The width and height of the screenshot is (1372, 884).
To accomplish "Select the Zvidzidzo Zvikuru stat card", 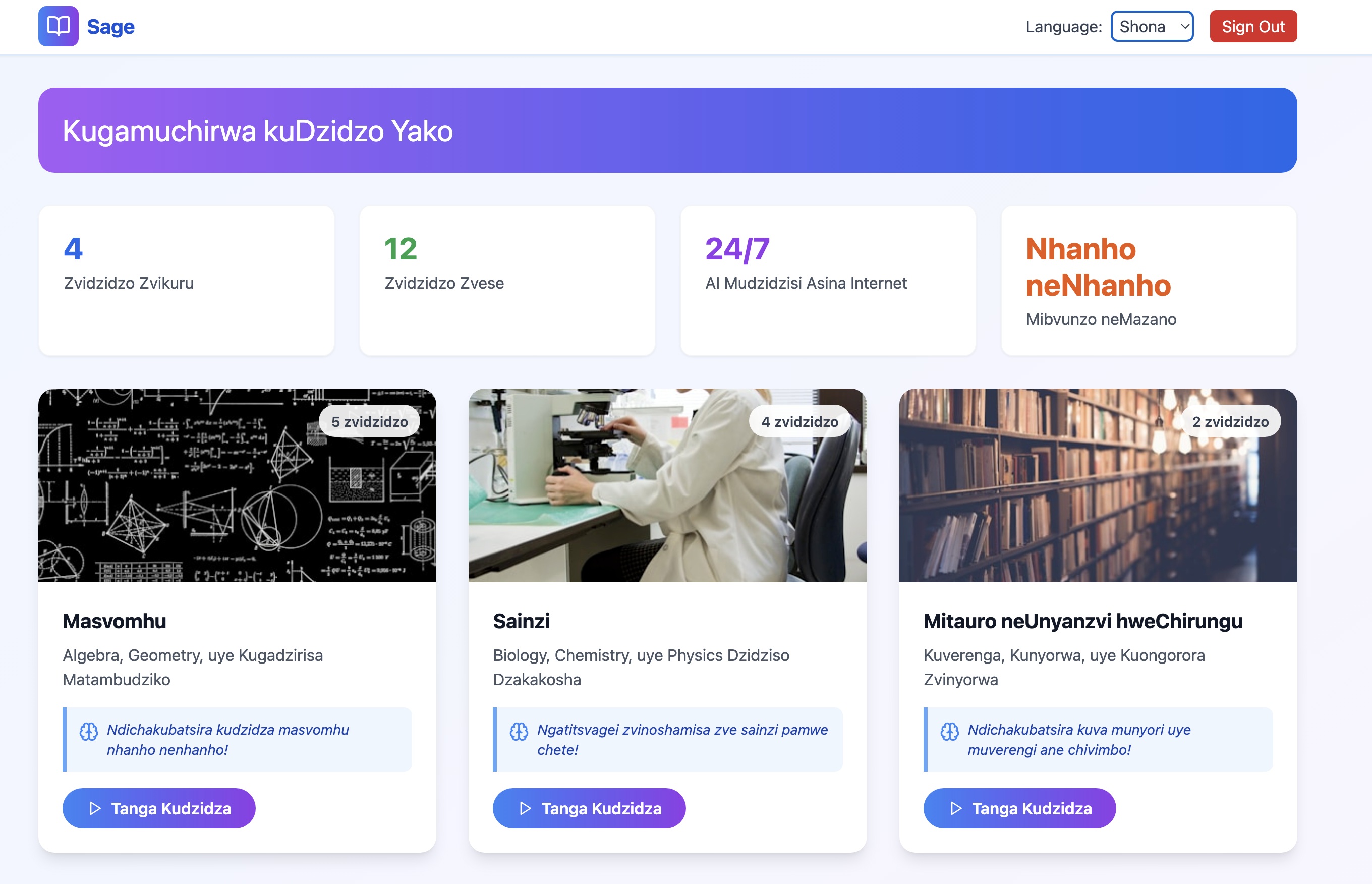I will [186, 280].
